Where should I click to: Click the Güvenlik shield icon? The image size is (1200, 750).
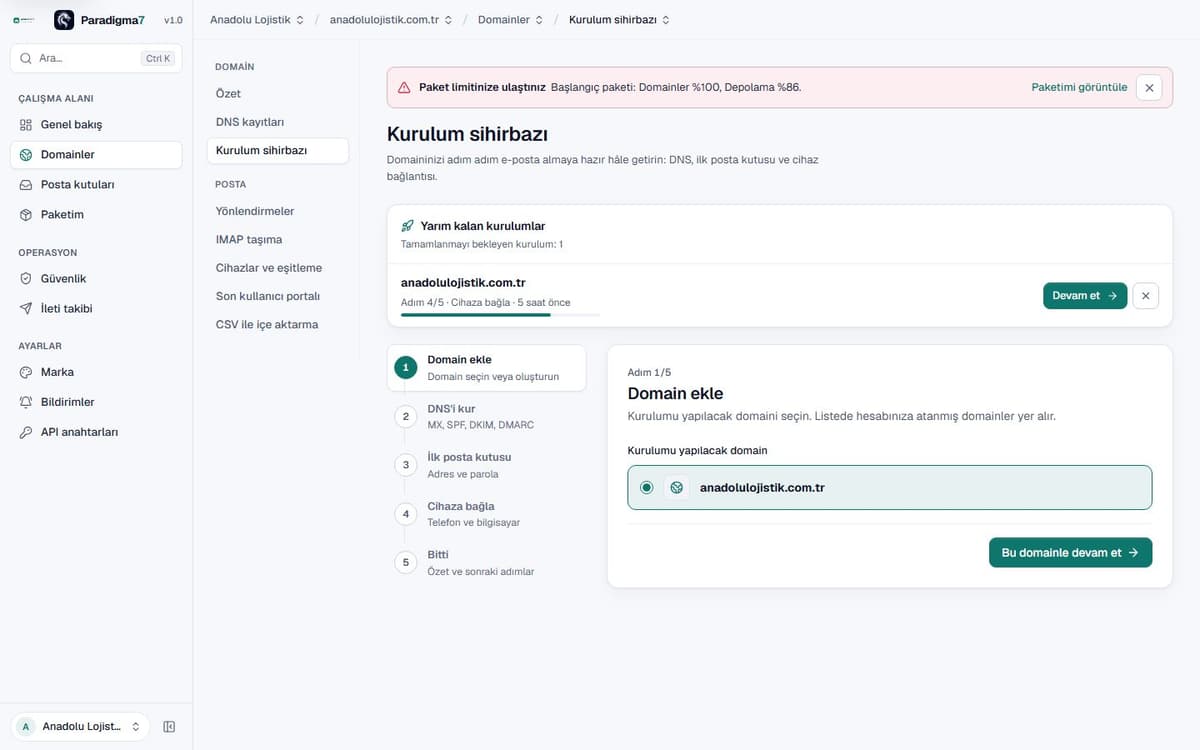pyautogui.click(x=26, y=279)
